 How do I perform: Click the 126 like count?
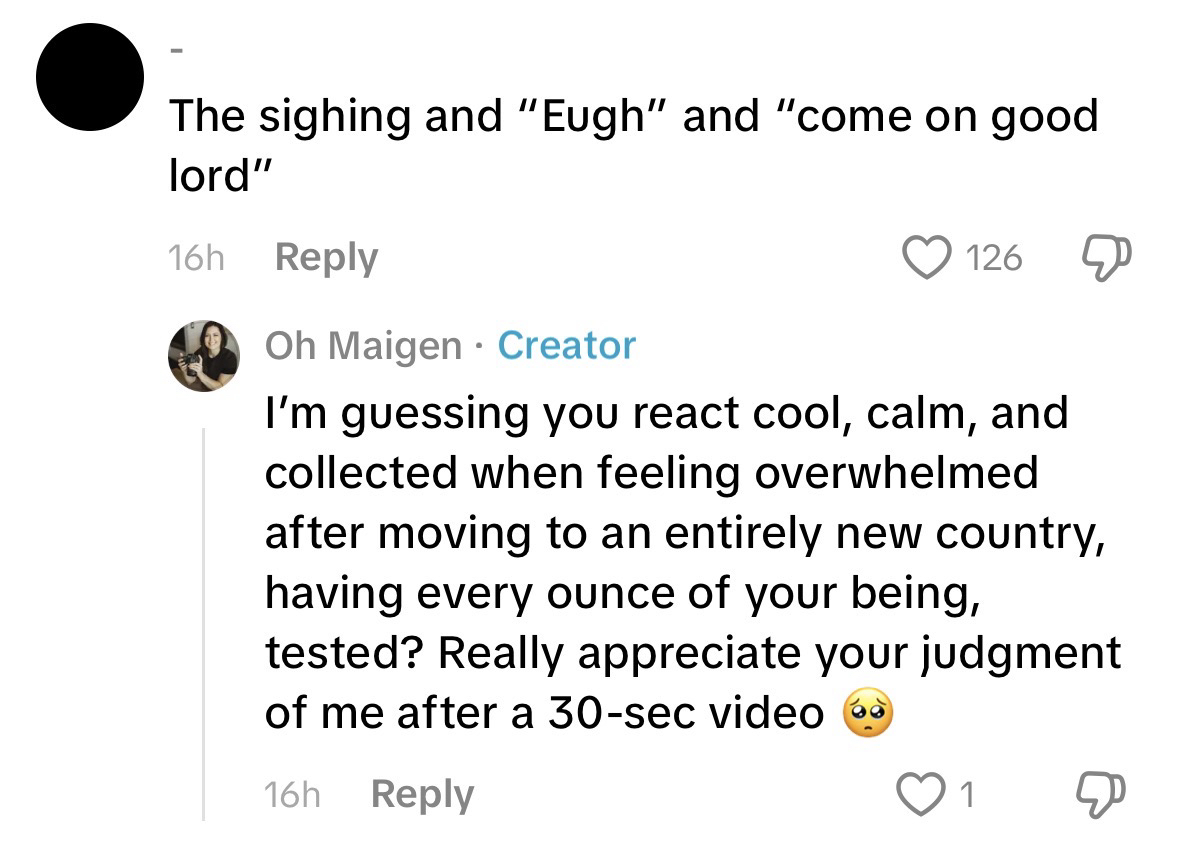coord(993,258)
